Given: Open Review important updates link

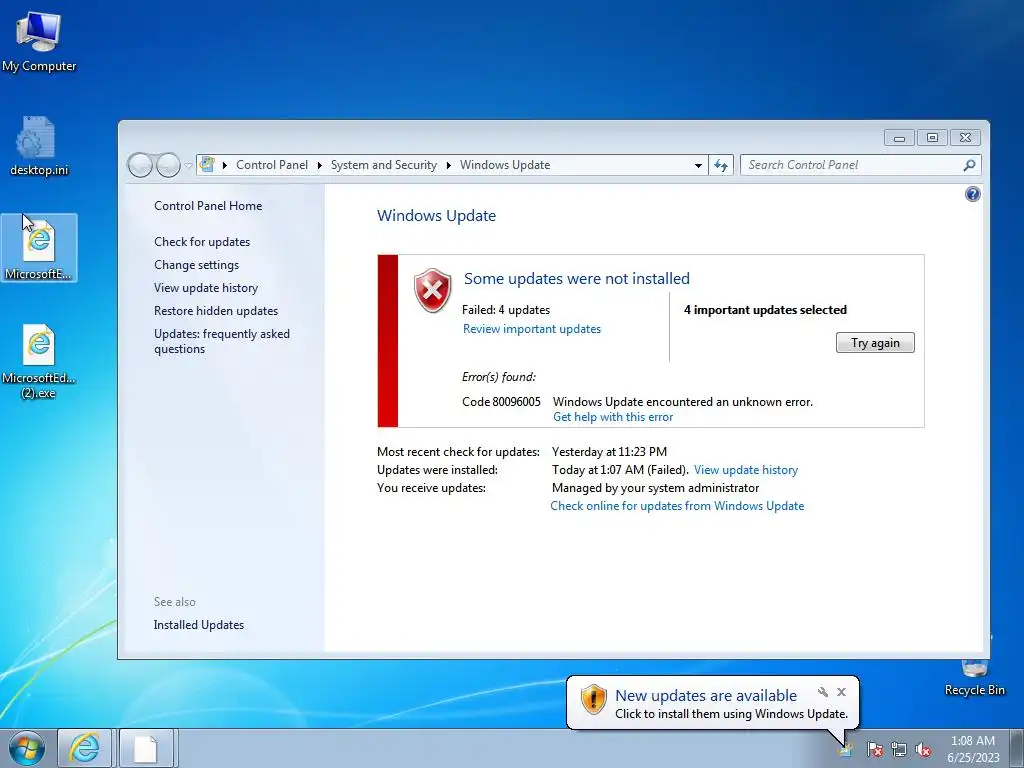Looking at the screenshot, I should pyautogui.click(x=532, y=329).
